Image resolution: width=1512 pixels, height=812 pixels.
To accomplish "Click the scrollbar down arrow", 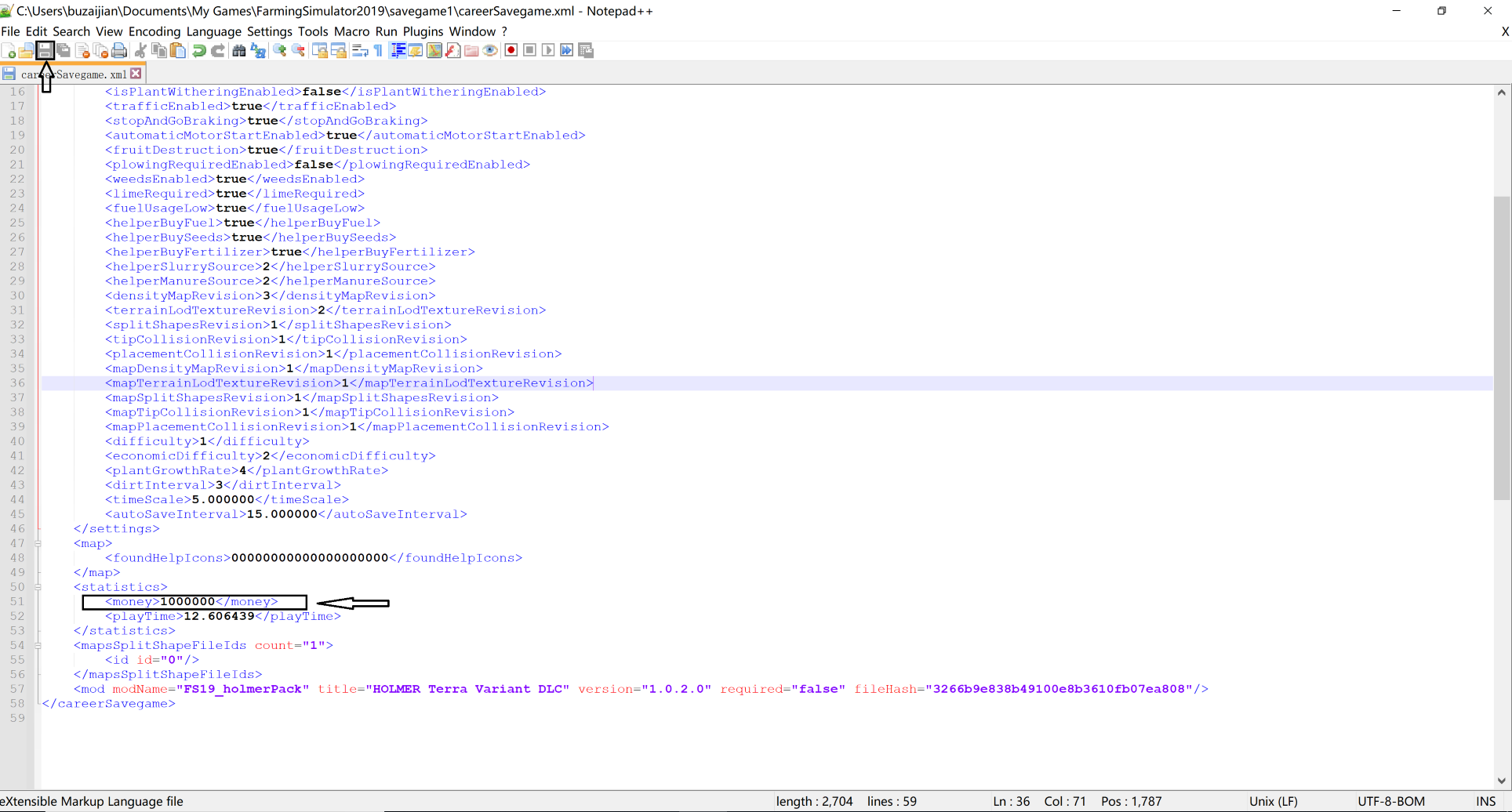I will pyautogui.click(x=1501, y=781).
